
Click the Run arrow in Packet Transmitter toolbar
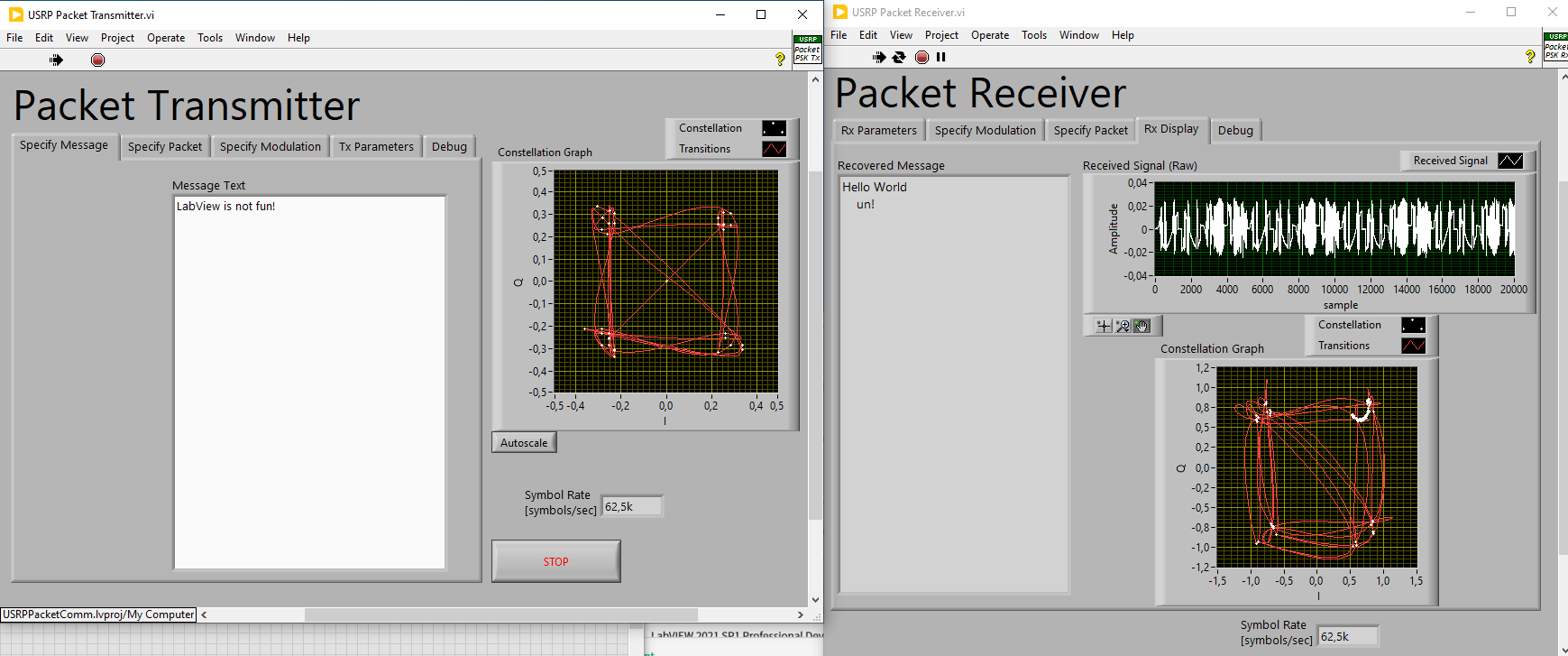[57, 60]
